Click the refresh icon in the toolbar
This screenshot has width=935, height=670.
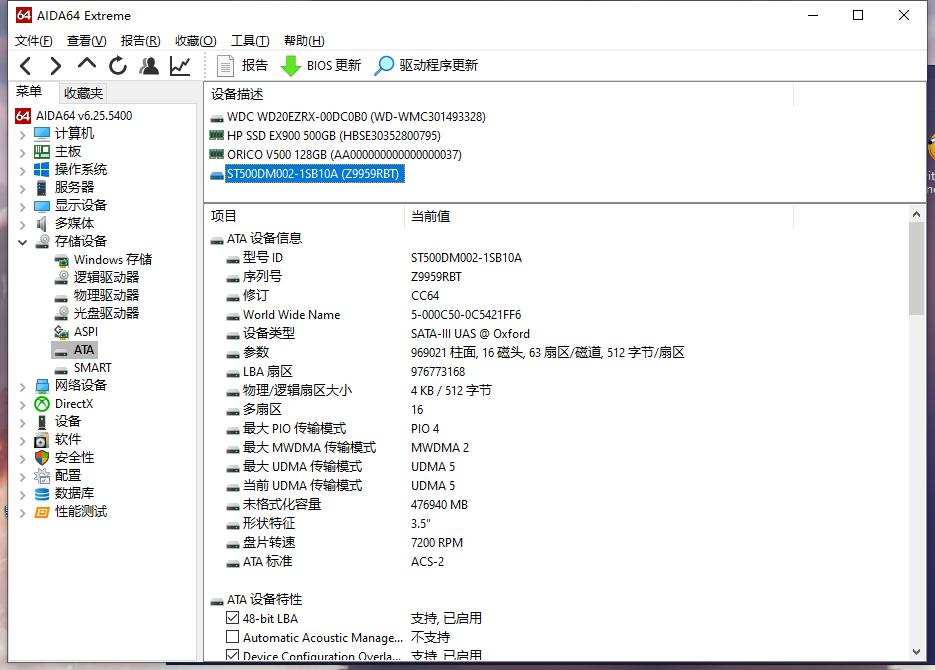(x=118, y=65)
